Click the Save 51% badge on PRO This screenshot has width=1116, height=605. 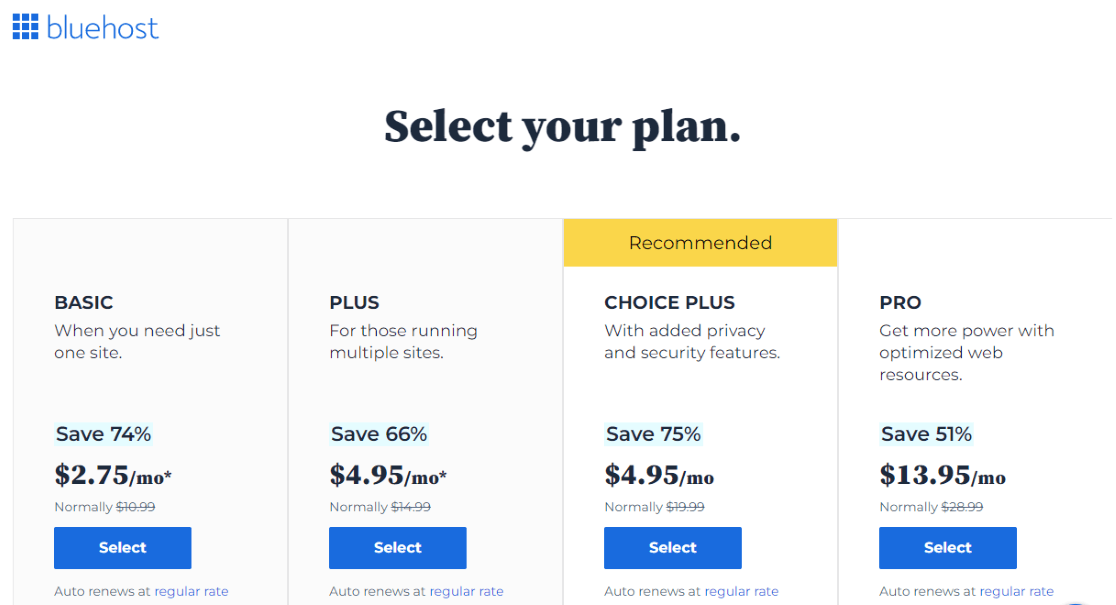(x=926, y=434)
